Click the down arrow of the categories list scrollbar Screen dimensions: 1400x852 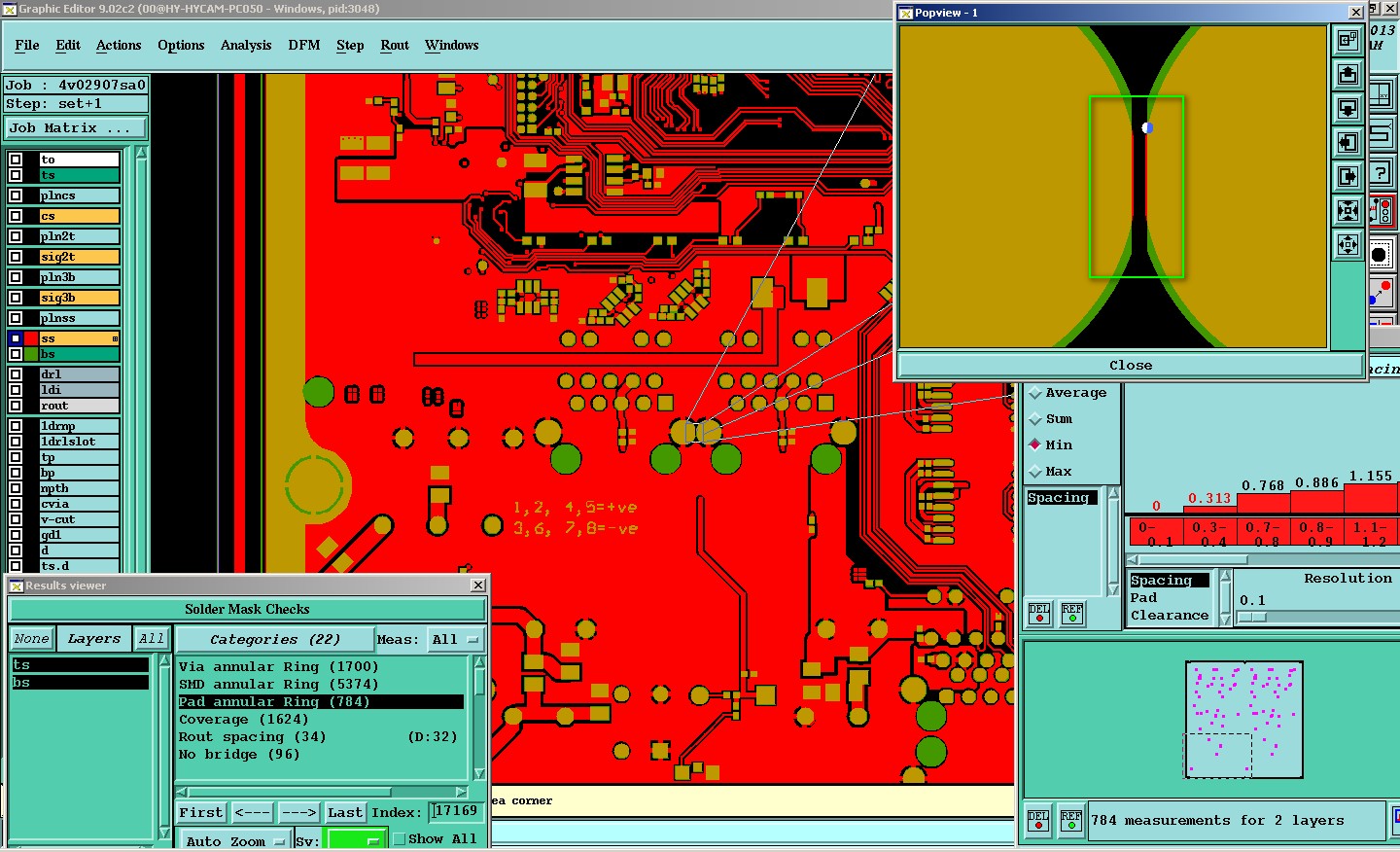tap(478, 773)
